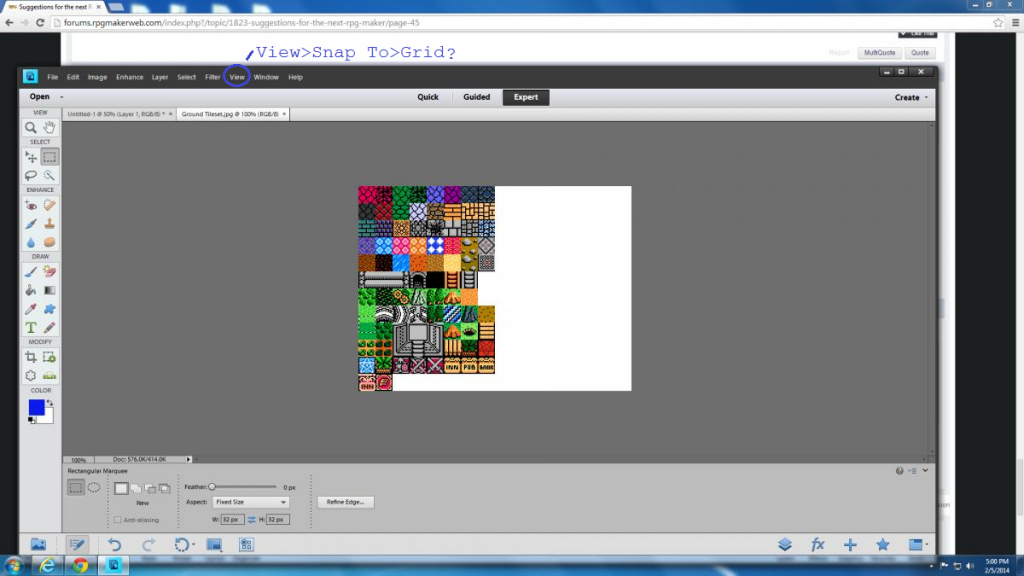Open the Layer menu
The width and height of the screenshot is (1024, 576).
coord(160,77)
